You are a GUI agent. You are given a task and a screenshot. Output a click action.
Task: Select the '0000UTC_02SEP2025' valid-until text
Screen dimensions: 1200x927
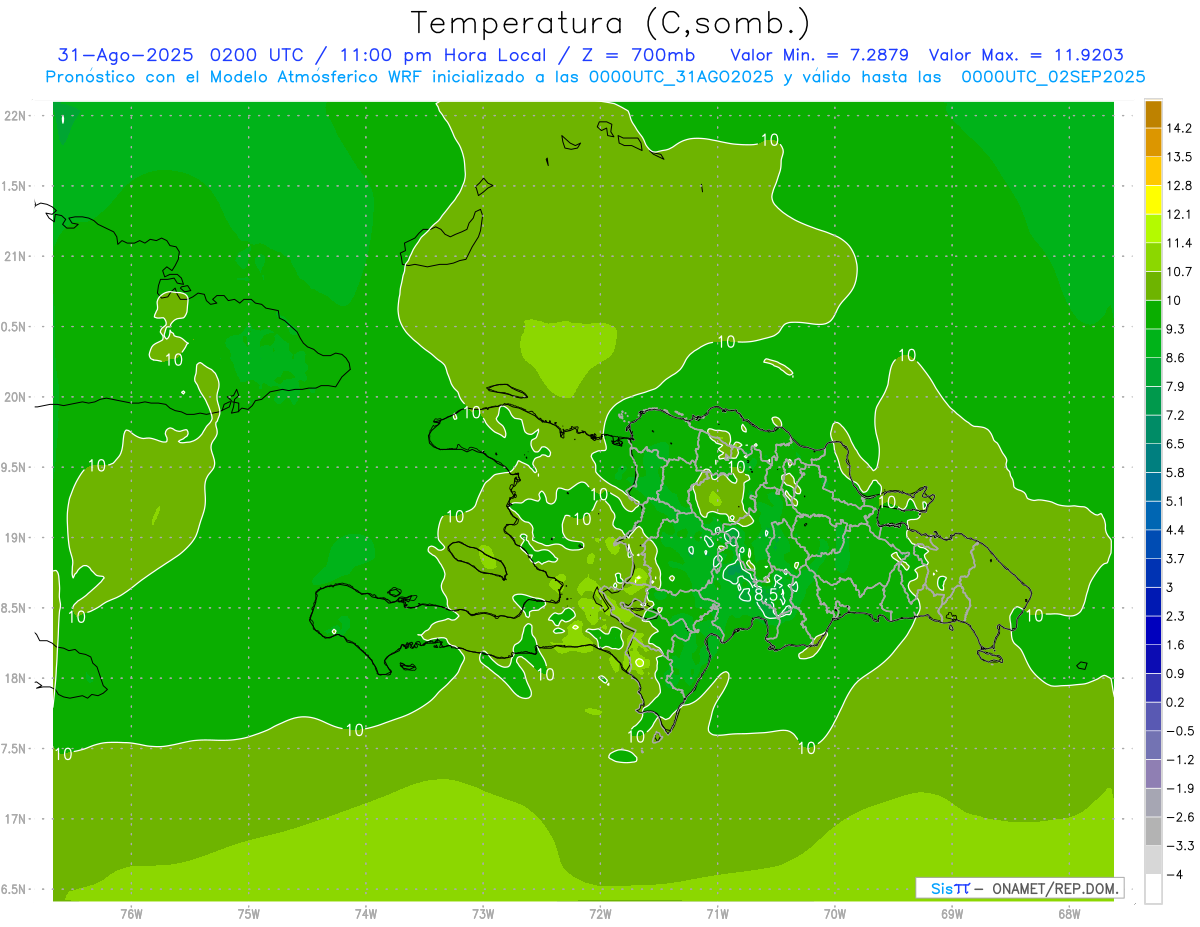(x=1053, y=77)
